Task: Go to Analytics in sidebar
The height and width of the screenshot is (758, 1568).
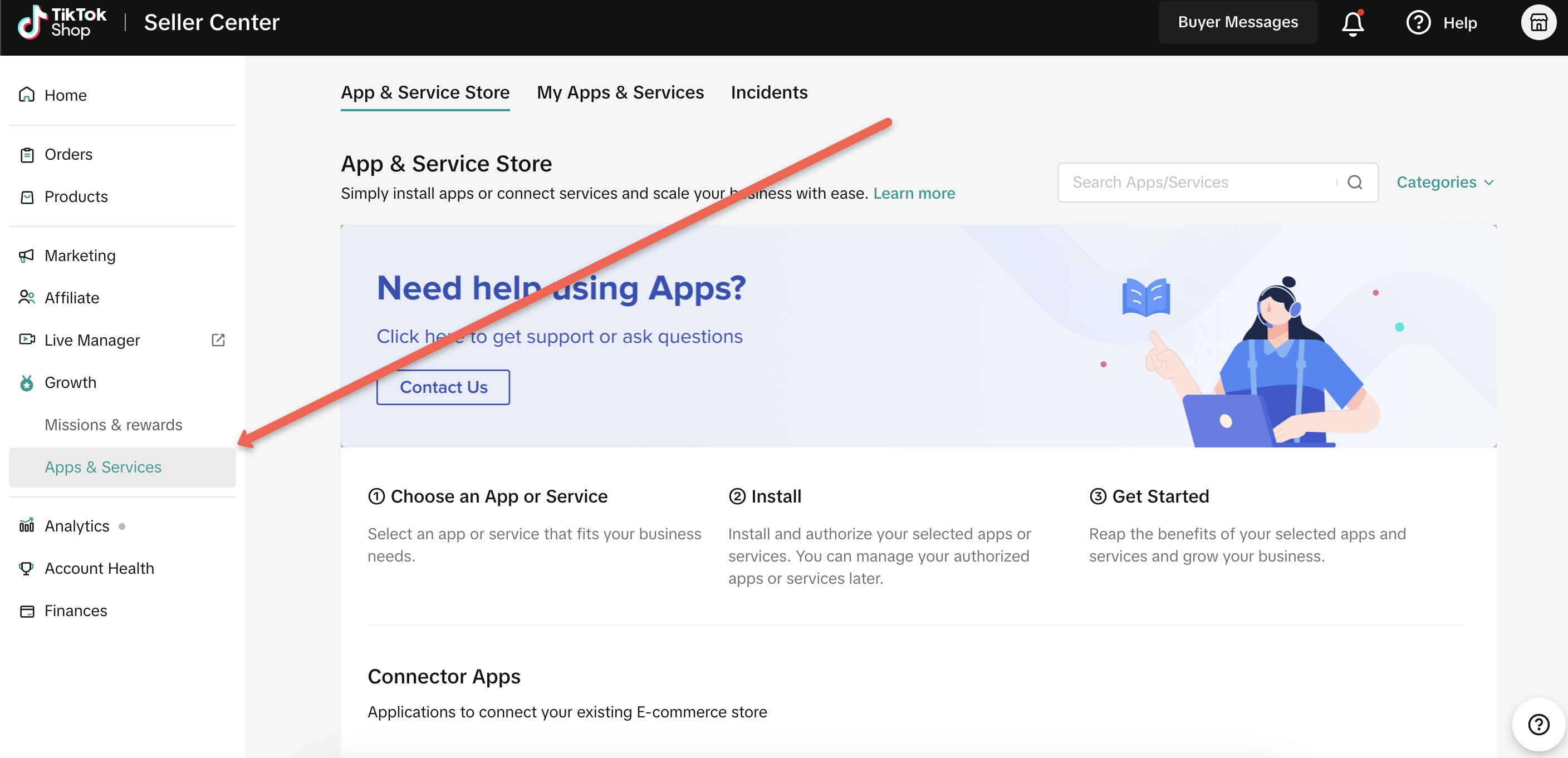Action: [x=77, y=526]
